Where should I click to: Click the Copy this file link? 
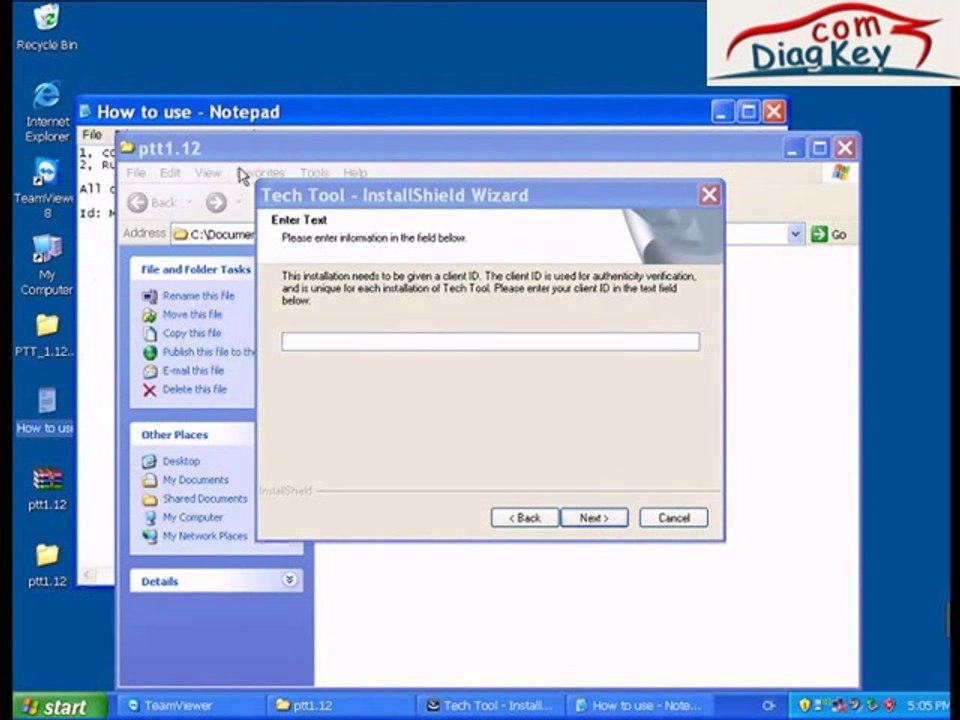coord(192,334)
